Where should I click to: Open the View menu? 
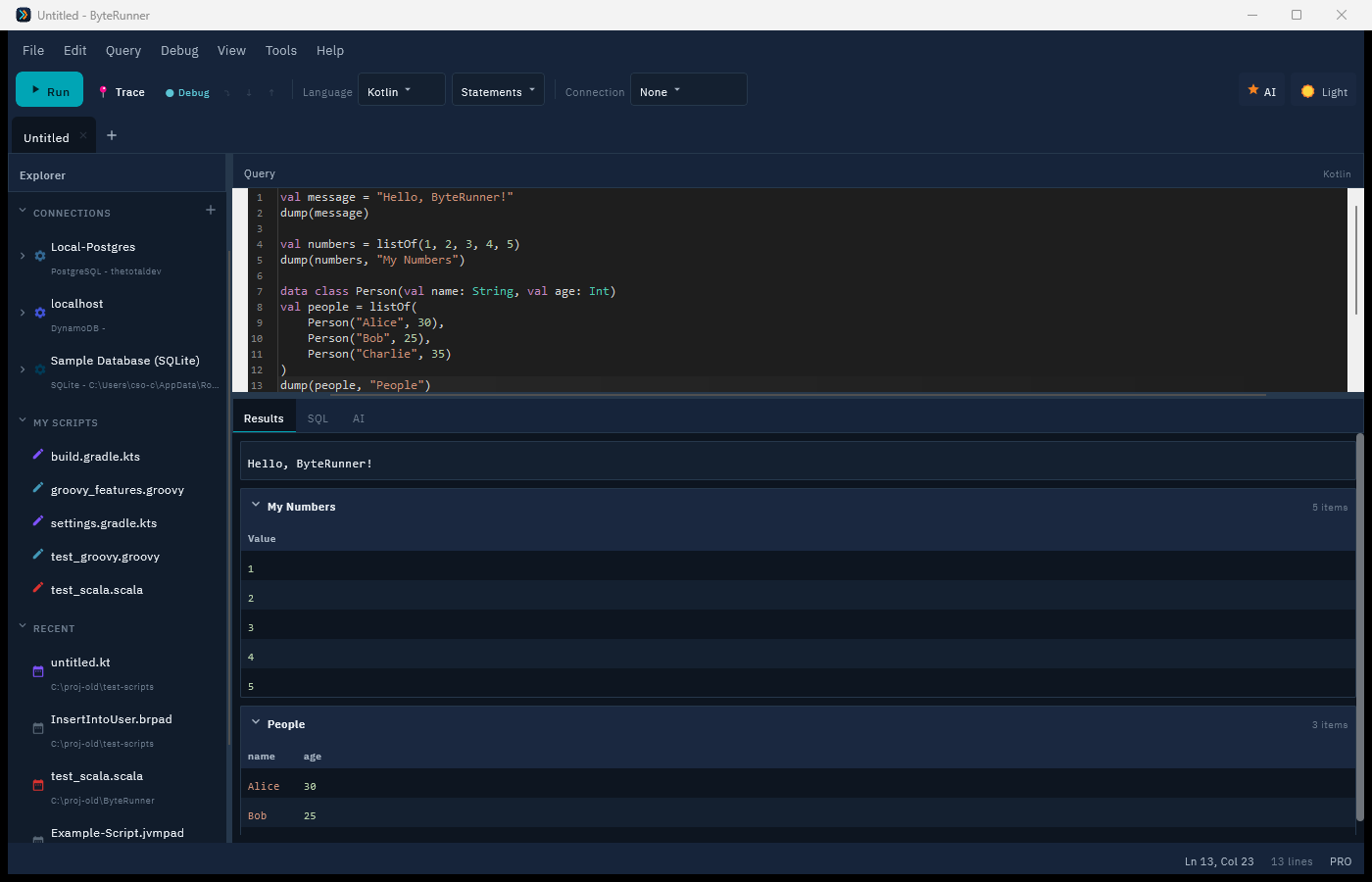pos(231,50)
